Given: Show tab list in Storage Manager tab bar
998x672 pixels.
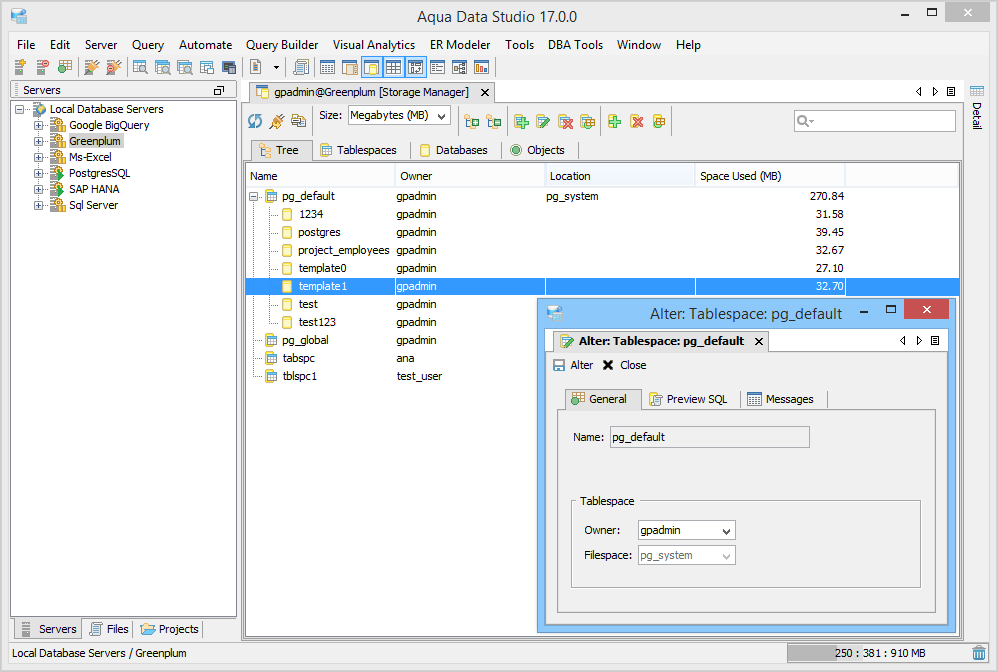Looking at the screenshot, I should coord(951,92).
